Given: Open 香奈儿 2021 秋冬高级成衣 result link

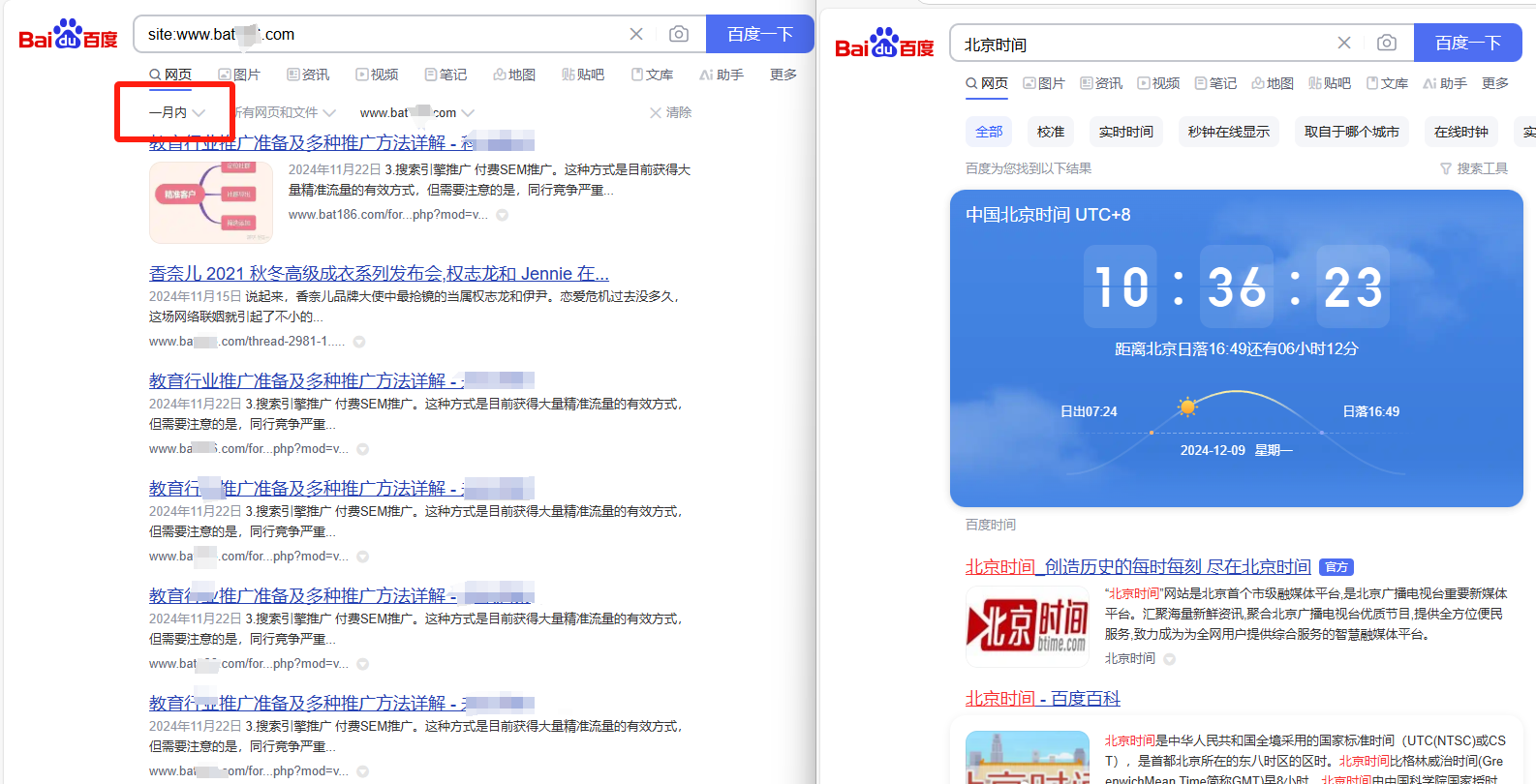Looking at the screenshot, I should click(x=379, y=274).
